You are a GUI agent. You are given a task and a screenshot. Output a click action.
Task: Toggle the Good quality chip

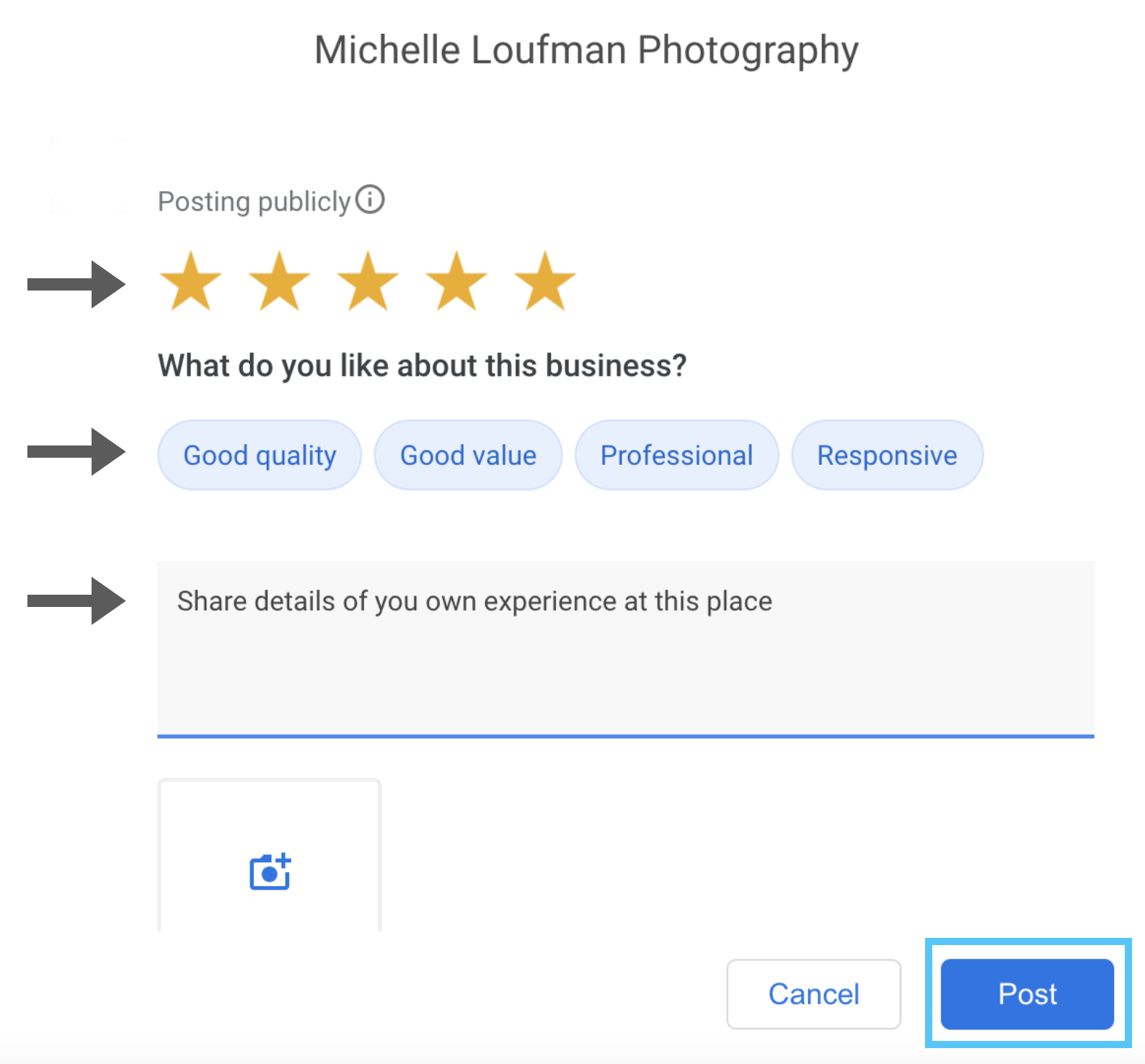(260, 455)
